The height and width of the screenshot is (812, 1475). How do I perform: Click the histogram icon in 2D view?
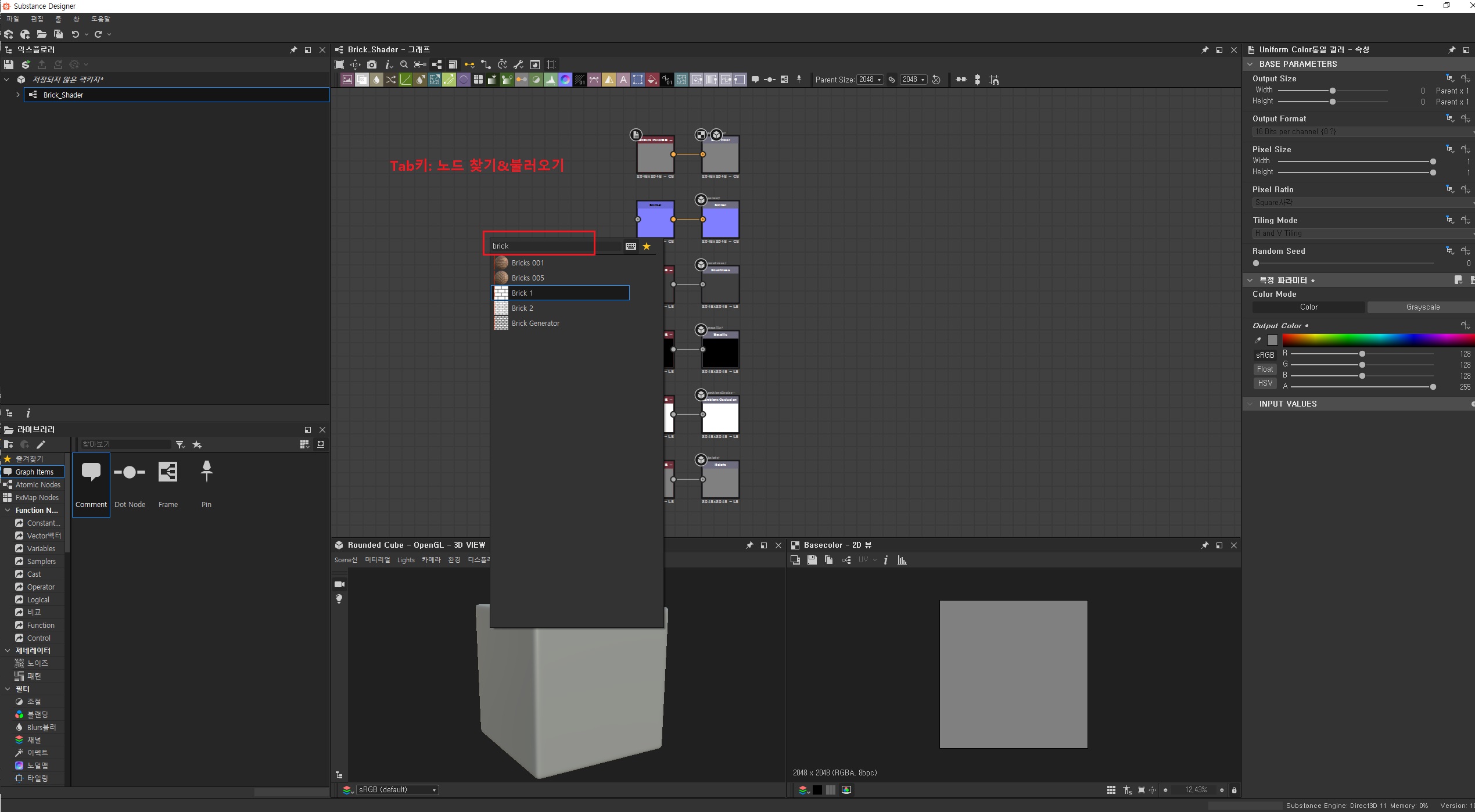(902, 561)
